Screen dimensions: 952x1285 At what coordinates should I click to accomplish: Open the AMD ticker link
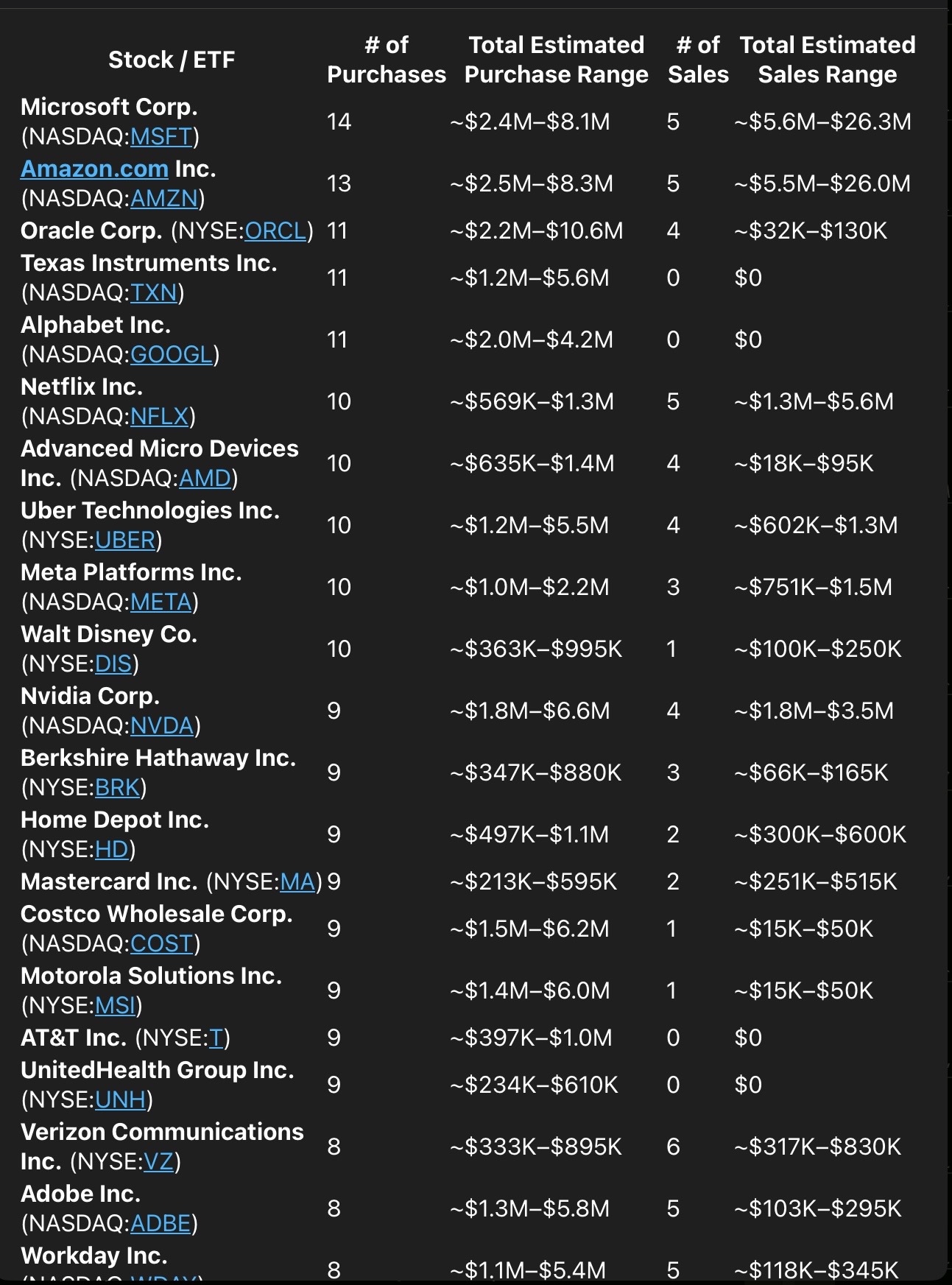[x=205, y=479]
